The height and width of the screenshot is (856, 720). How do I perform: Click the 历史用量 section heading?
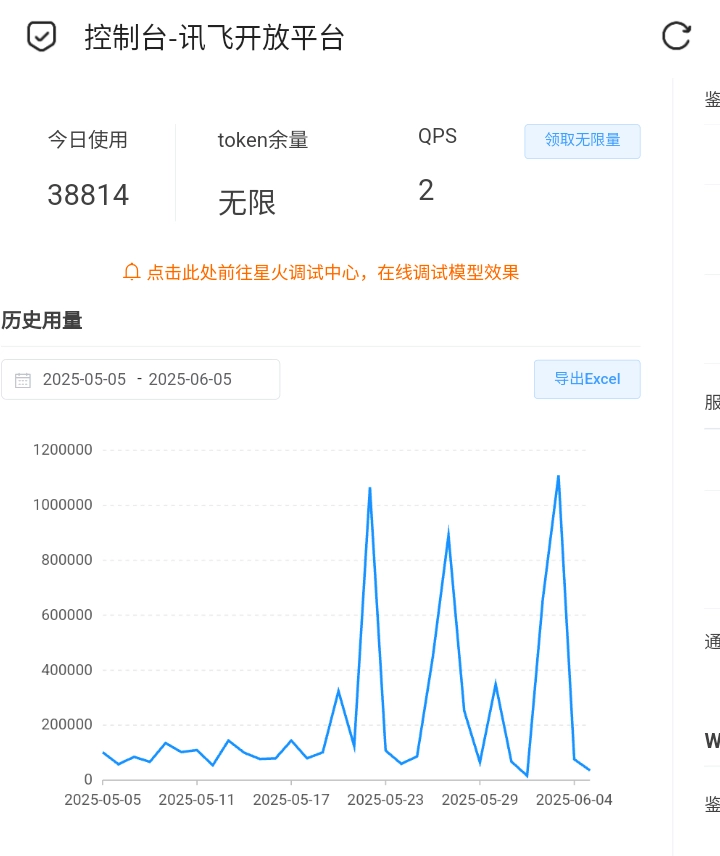pyautogui.click(x=42, y=320)
